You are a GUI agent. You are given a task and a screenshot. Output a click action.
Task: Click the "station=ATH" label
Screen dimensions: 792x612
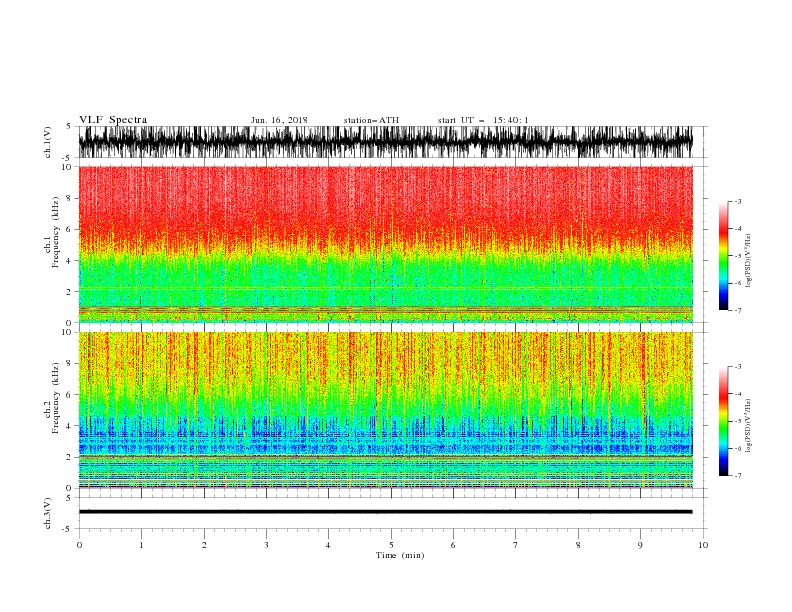(x=371, y=120)
